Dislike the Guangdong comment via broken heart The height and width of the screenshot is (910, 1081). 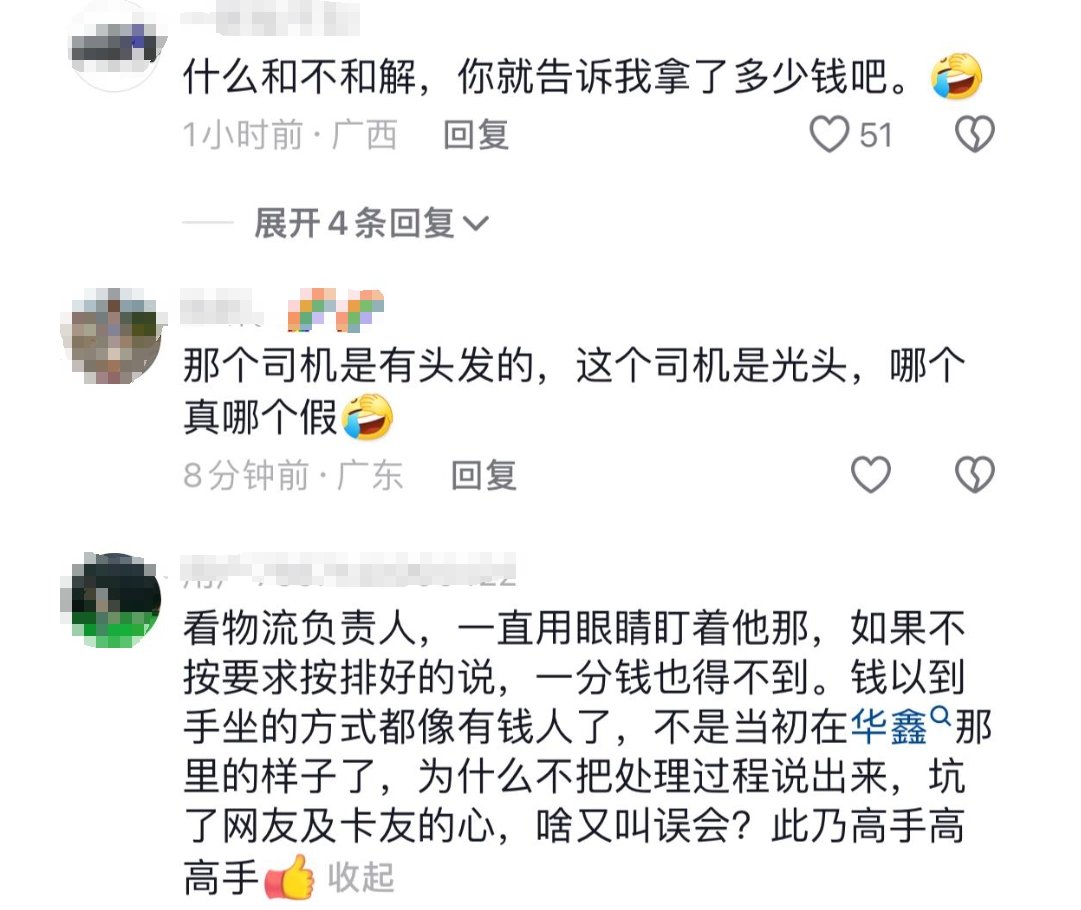(974, 474)
